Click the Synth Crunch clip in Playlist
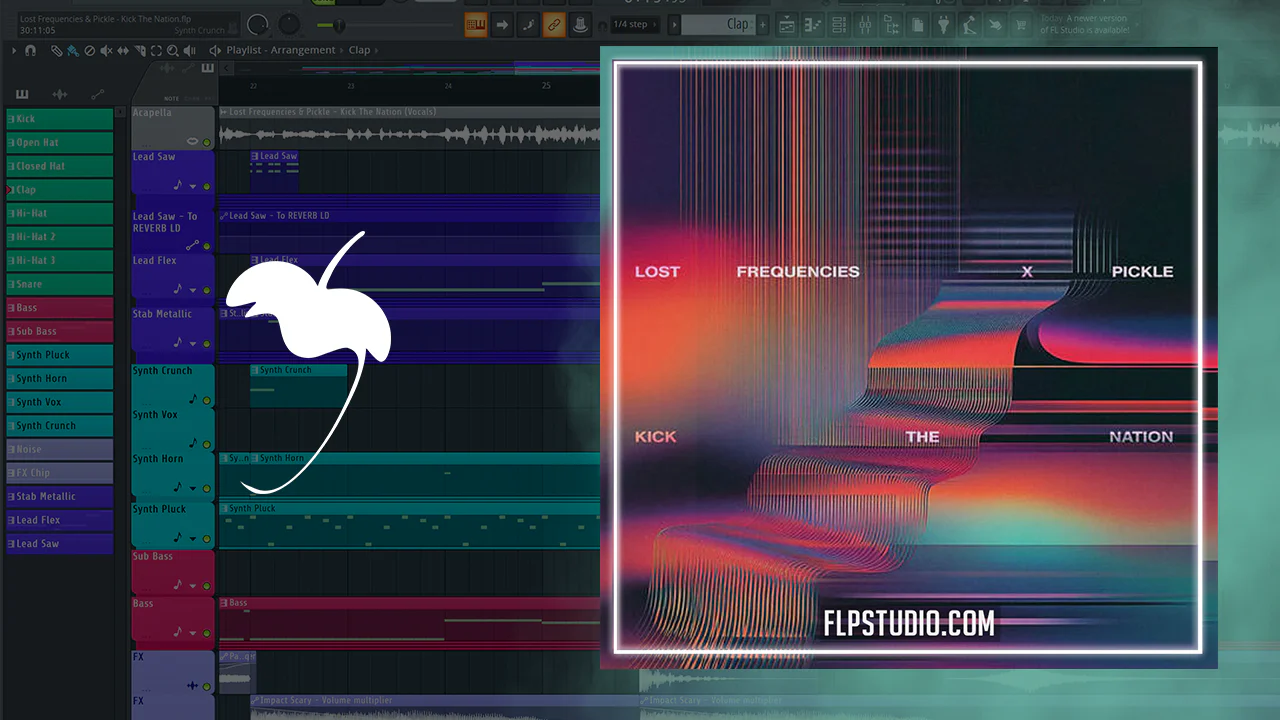This screenshot has height=720, width=1280. [298, 386]
